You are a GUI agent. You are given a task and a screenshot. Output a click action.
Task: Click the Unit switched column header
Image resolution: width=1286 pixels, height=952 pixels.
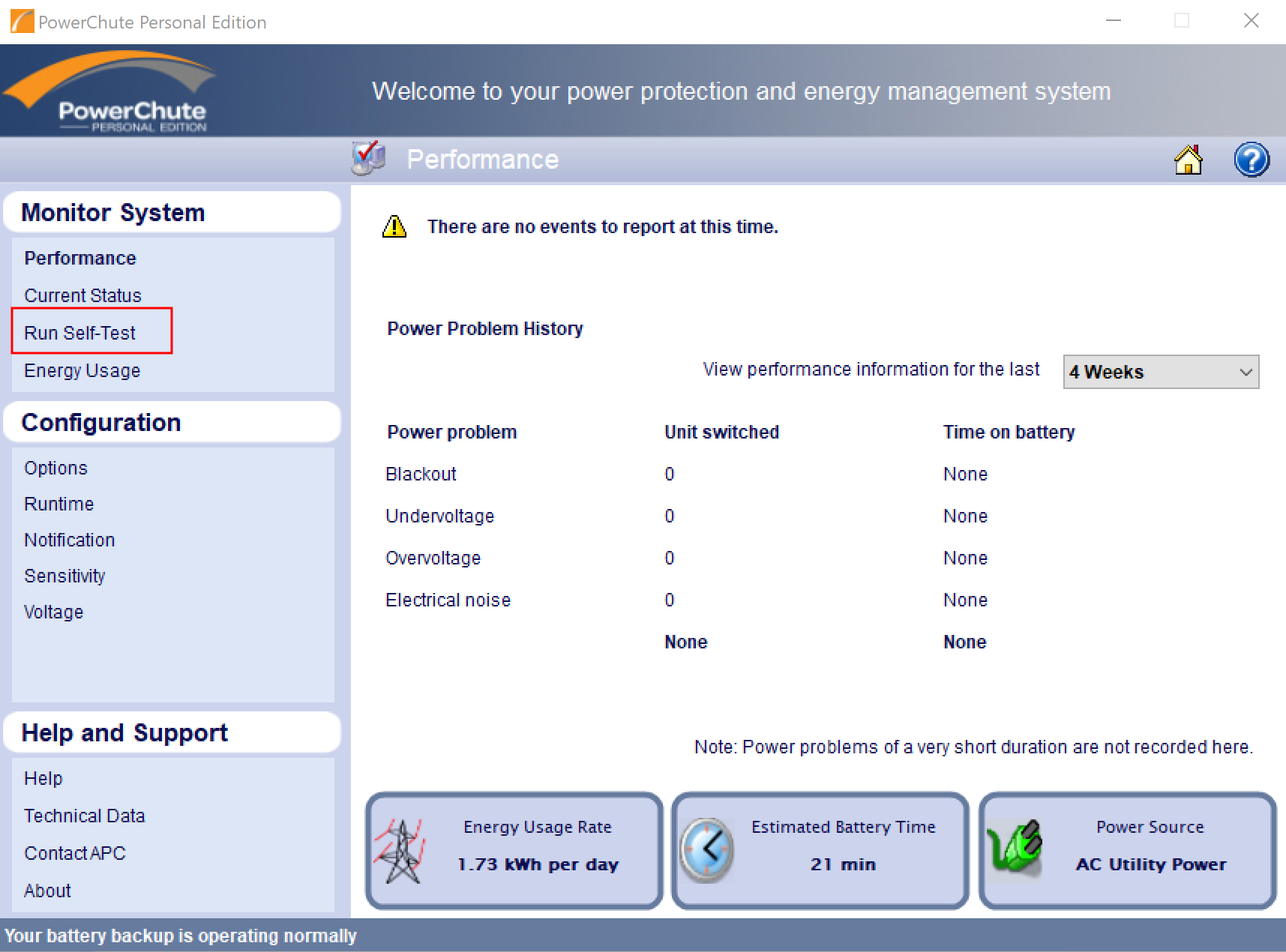(x=721, y=432)
